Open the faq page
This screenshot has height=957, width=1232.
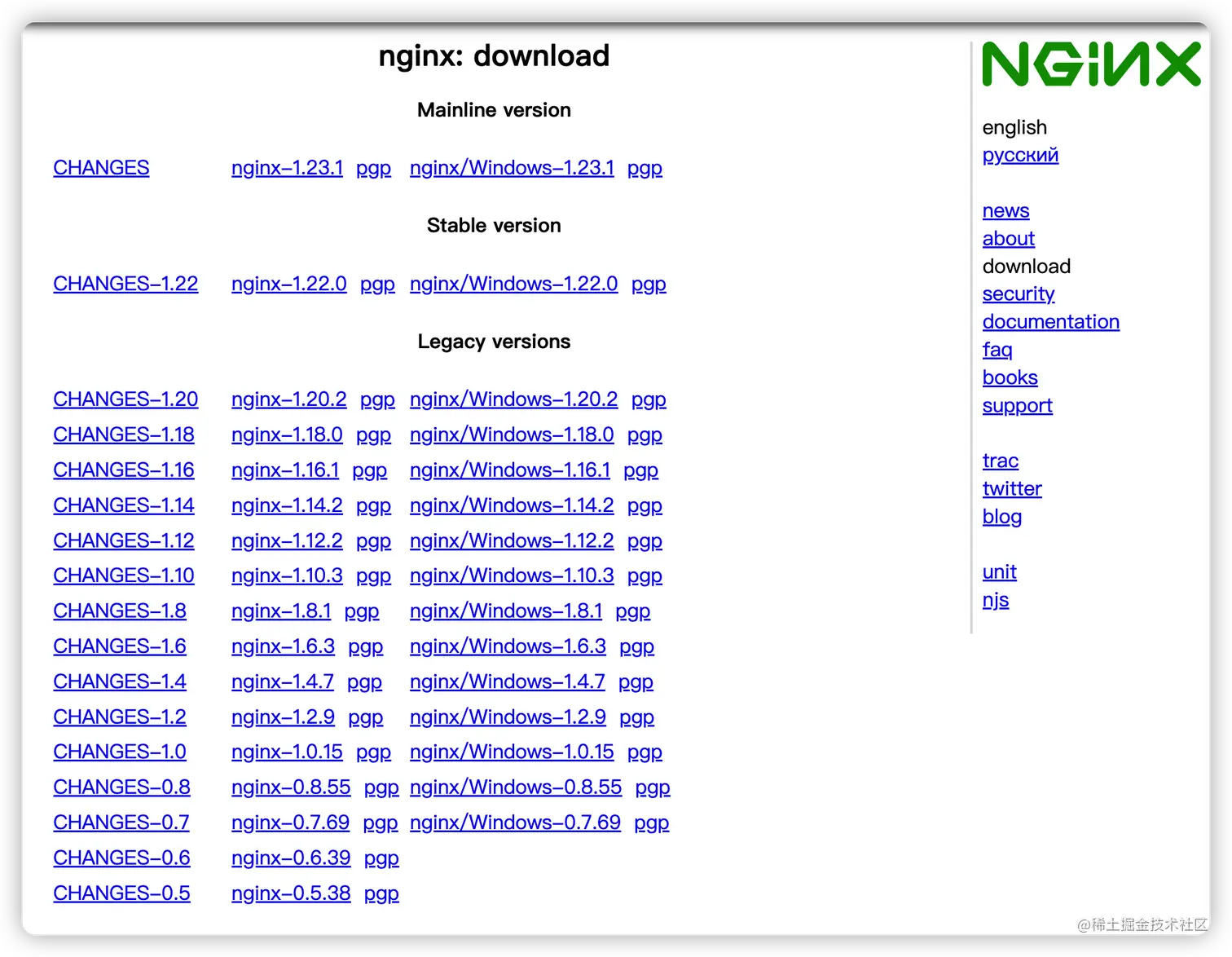(997, 350)
